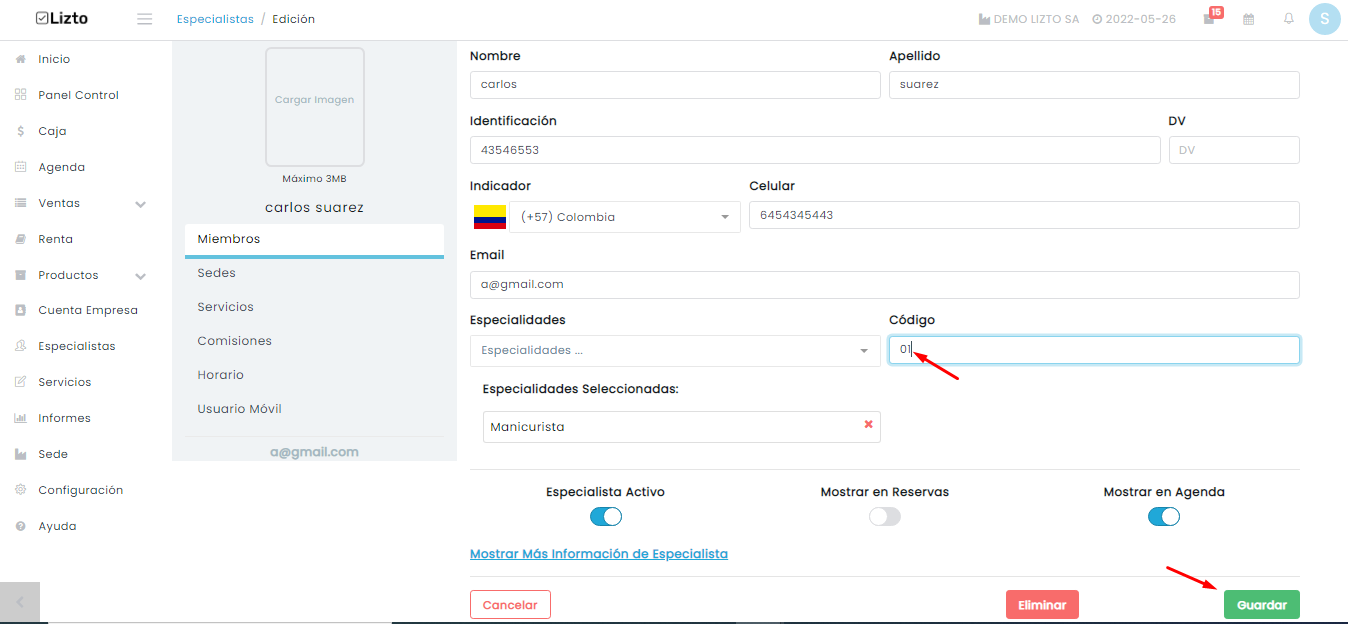Enable Mostrar en Reservas switch

tap(885, 516)
